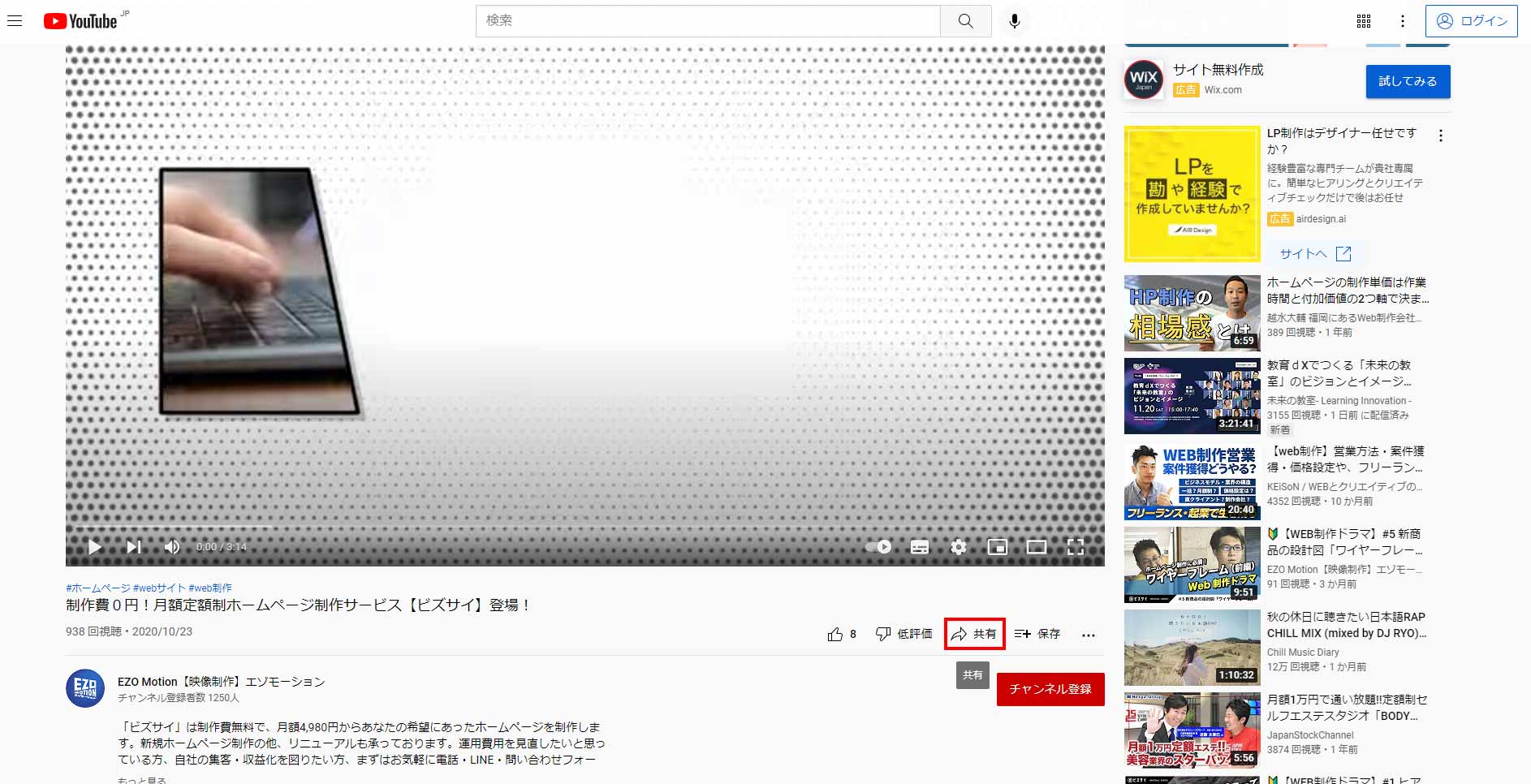The width and height of the screenshot is (1531, 784).
Task: Like the video with thumbs up
Action: (x=835, y=634)
